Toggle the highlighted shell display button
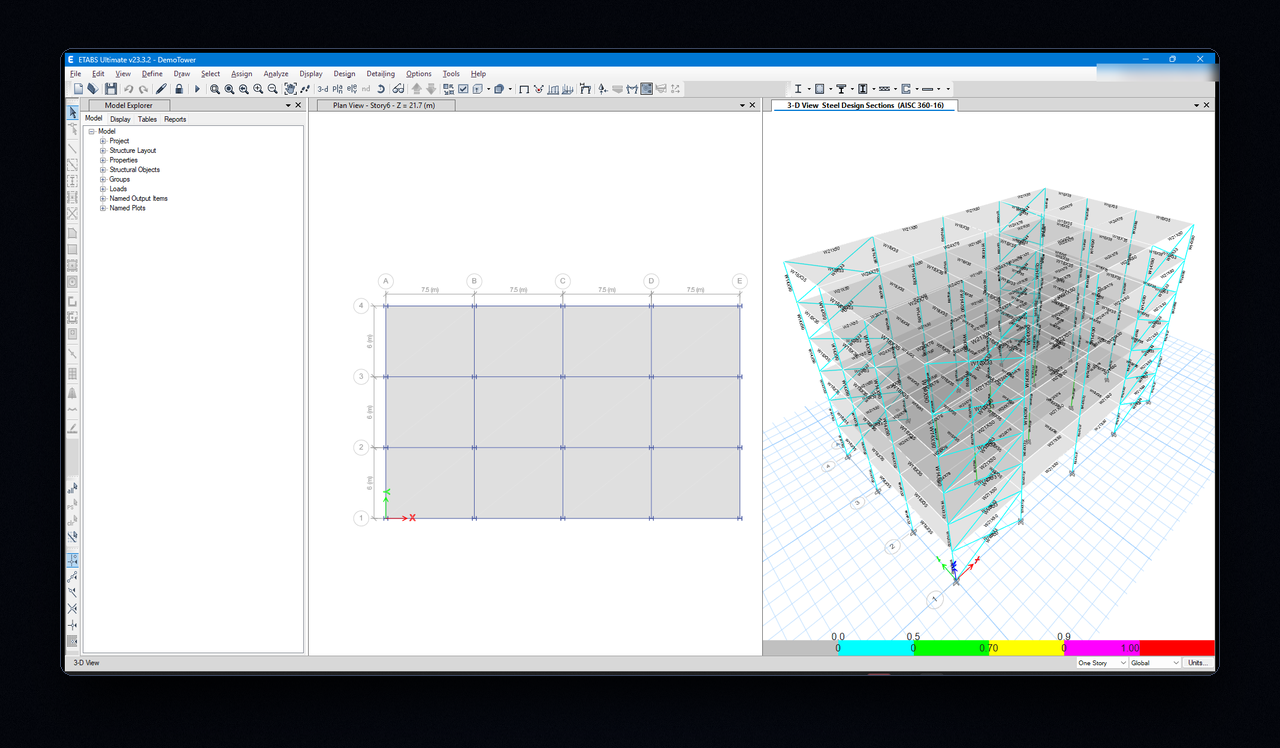 coord(646,89)
